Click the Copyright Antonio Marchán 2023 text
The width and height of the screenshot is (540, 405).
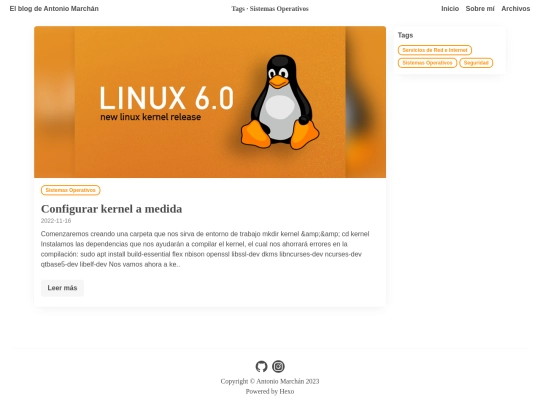point(270,381)
